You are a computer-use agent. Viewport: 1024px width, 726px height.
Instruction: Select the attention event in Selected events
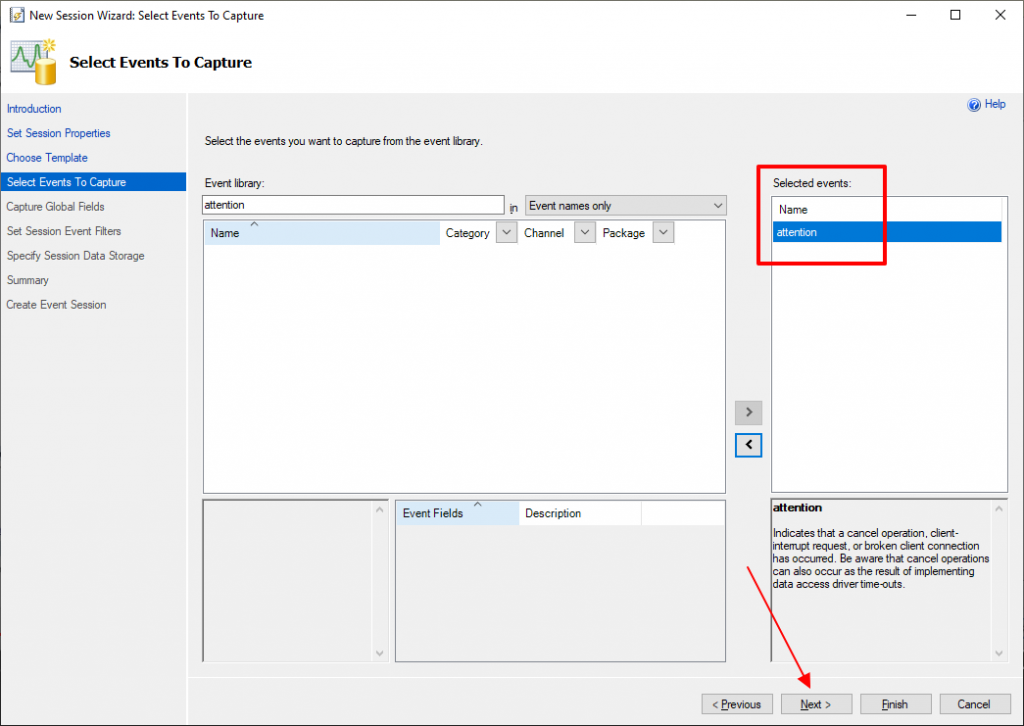click(x=887, y=232)
